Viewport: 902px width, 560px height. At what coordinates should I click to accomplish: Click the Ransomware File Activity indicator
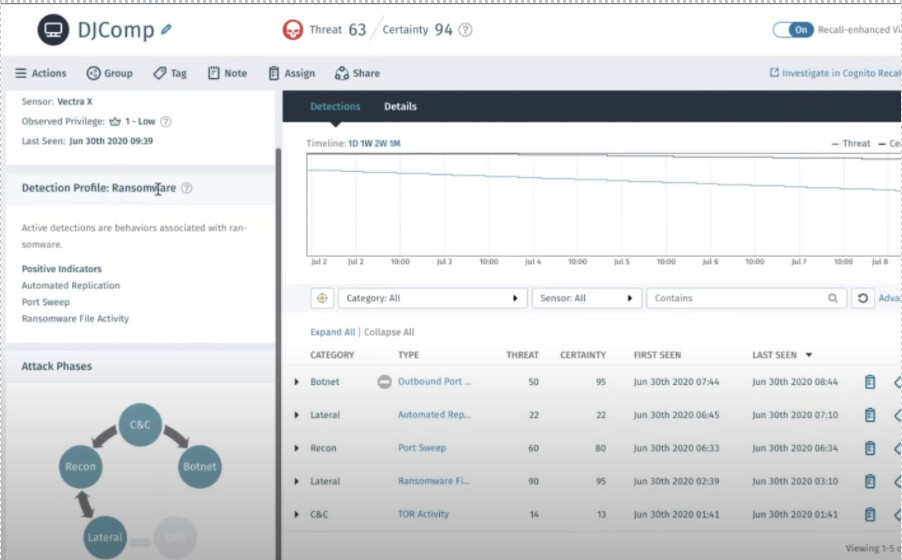75,319
